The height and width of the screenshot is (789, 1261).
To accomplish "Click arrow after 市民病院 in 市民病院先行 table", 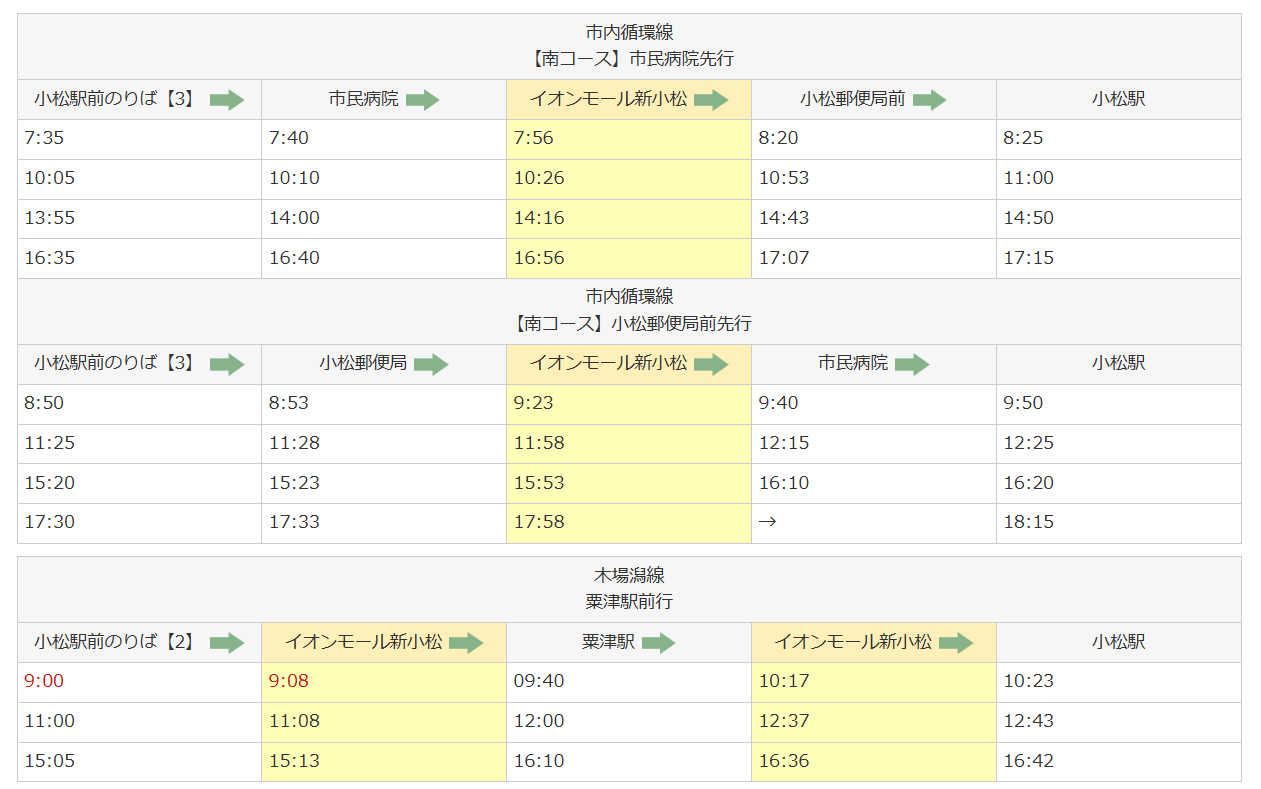I will [x=422, y=100].
